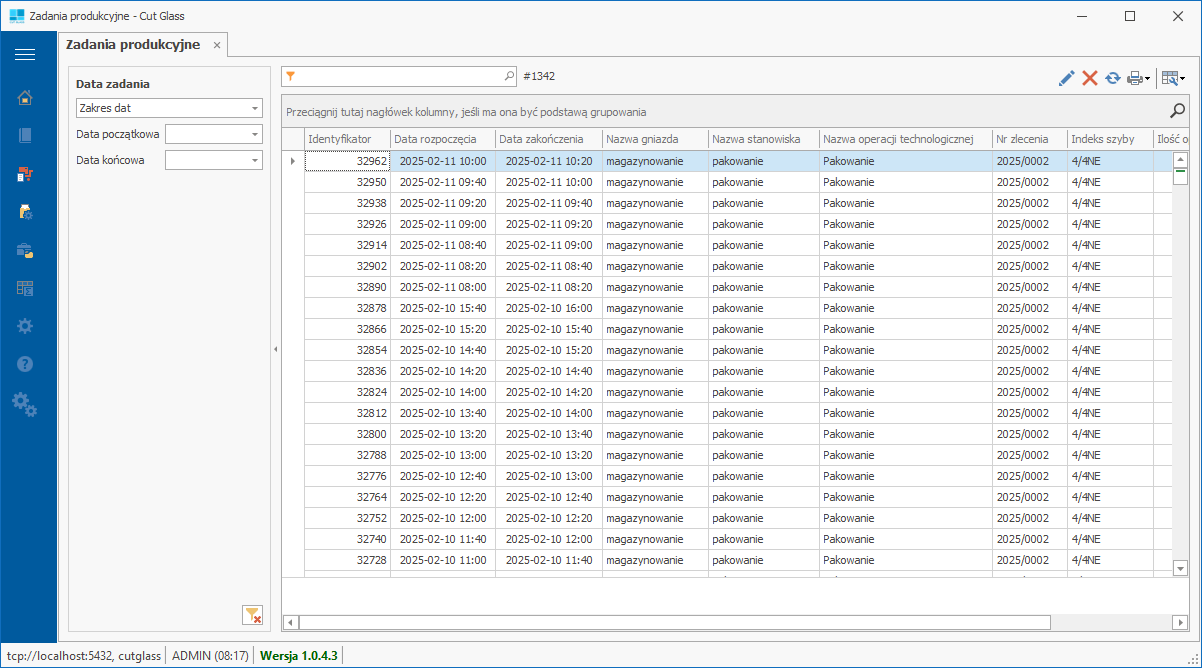Screen dimensions: 1202x668
Task: Click the printer icon in the toolbar
Action: 1135,78
